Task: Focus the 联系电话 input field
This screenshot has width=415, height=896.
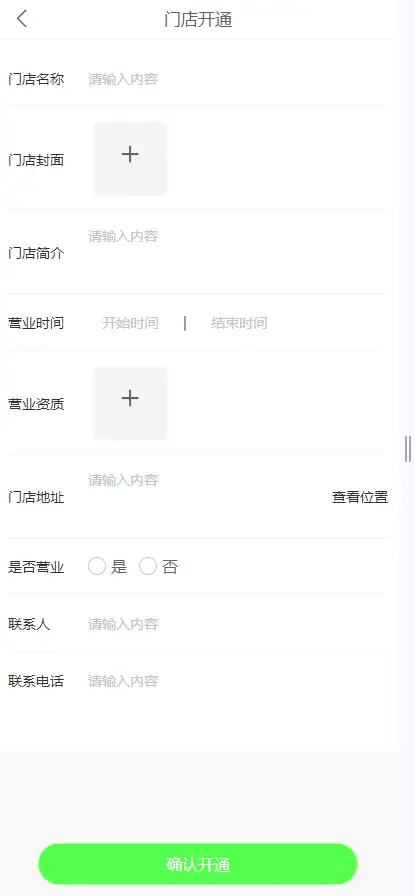Action: click(x=238, y=681)
